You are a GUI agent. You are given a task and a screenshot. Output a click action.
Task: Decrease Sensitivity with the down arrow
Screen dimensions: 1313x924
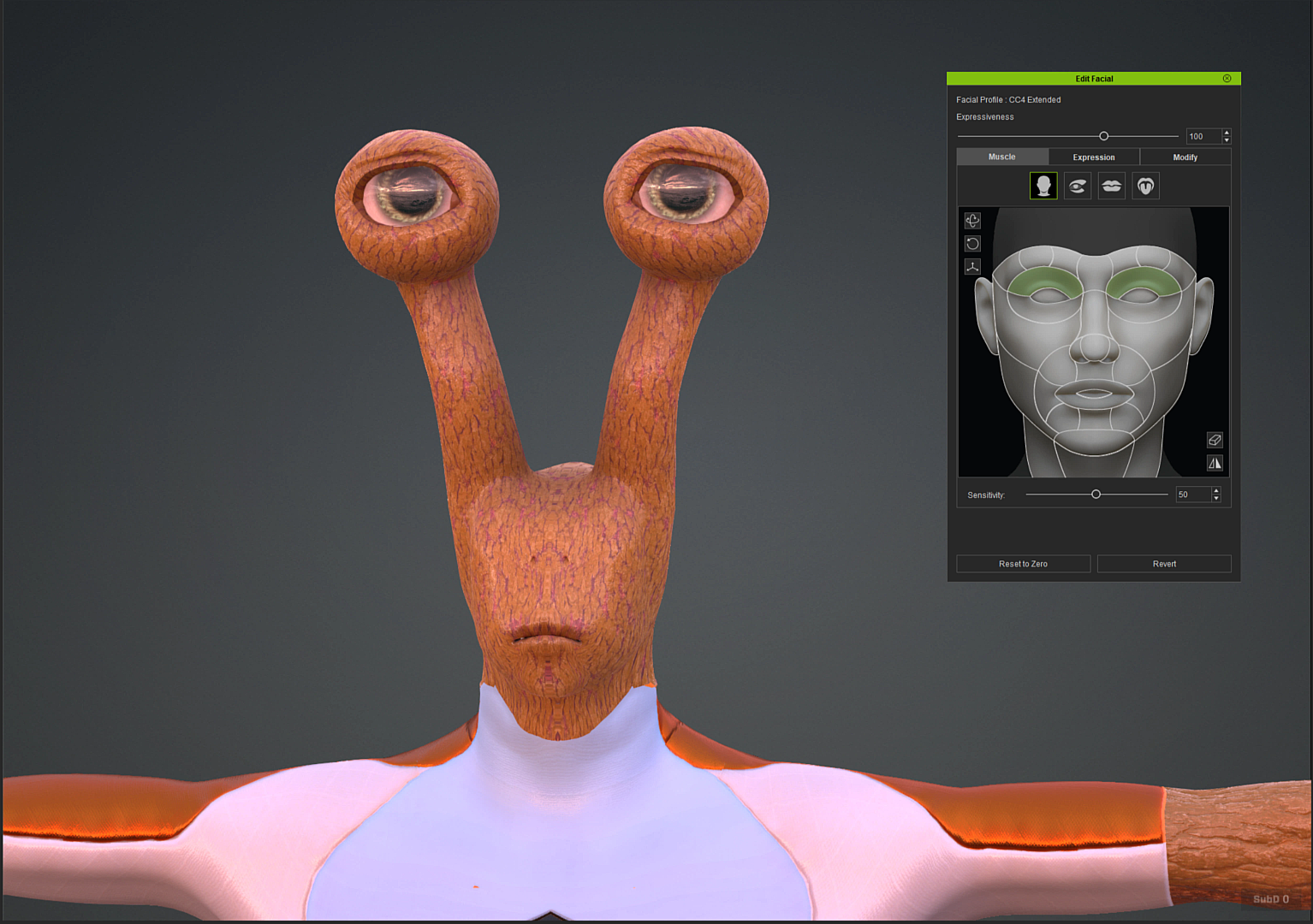coord(1216,498)
